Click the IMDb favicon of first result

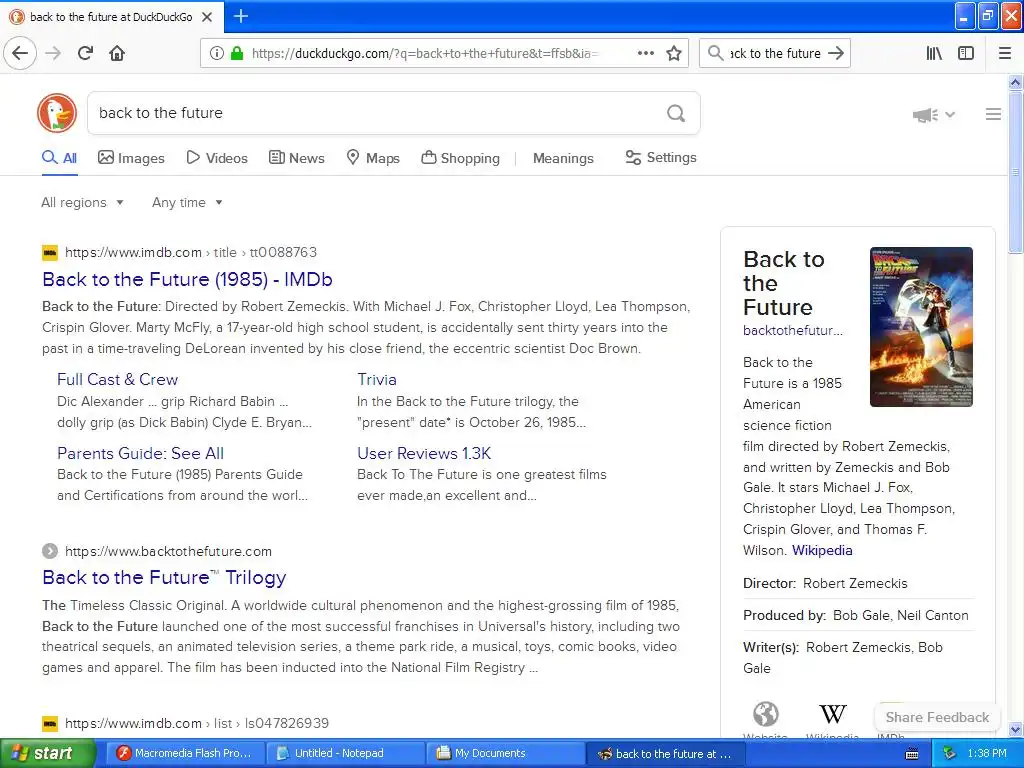tap(50, 253)
